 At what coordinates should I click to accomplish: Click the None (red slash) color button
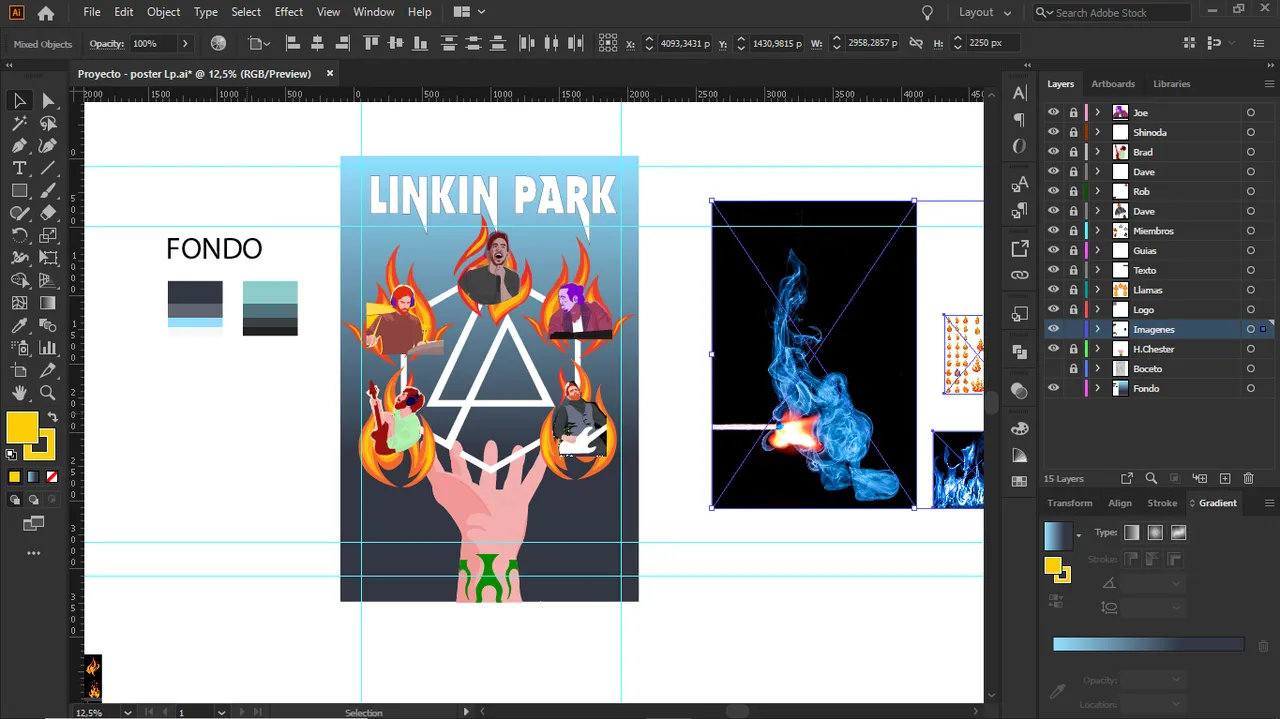coord(52,477)
